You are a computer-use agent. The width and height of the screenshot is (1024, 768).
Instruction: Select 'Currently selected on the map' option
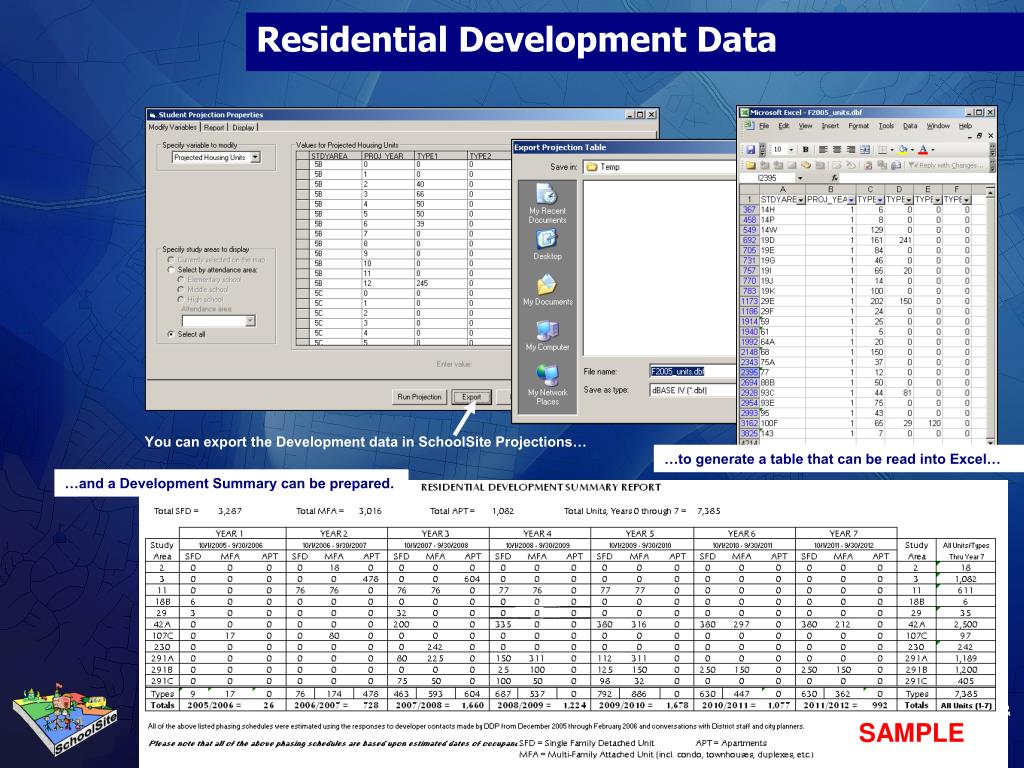(171, 260)
